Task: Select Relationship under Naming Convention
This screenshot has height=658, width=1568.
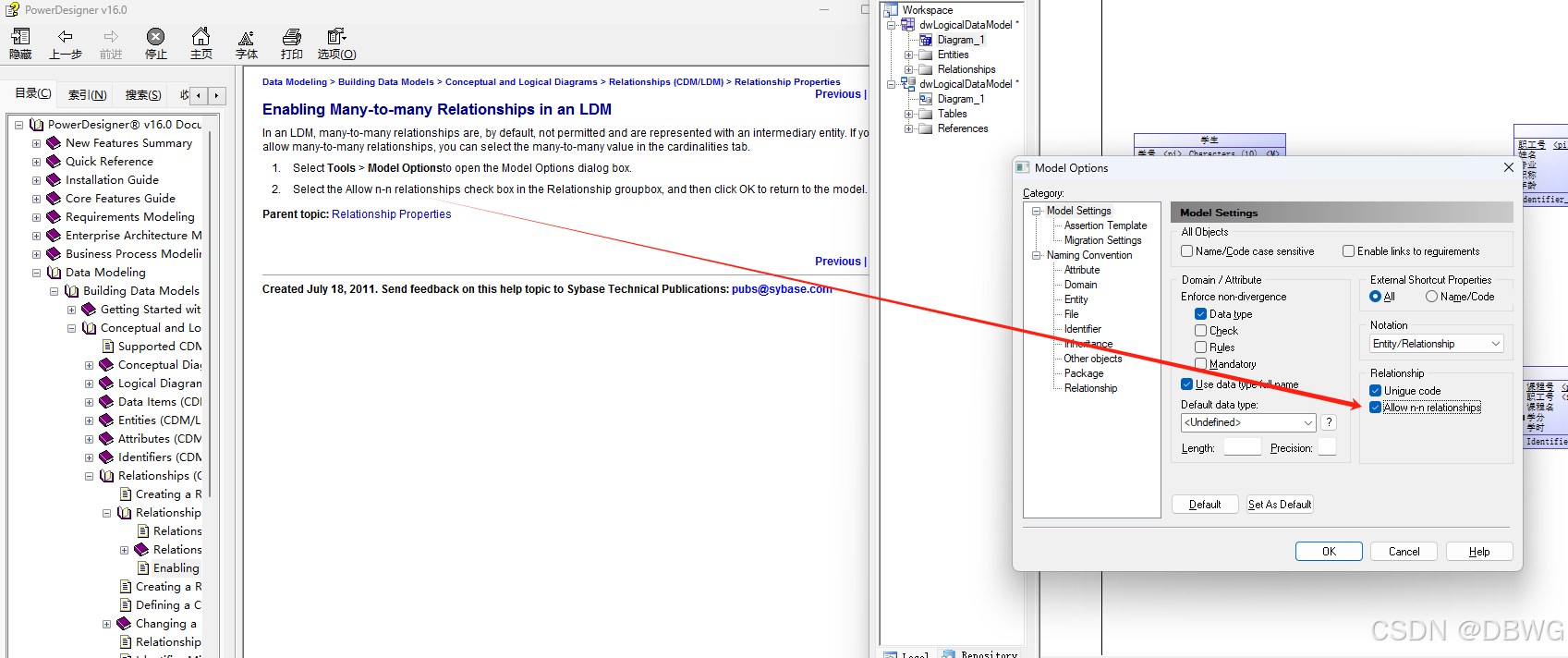Action: click(1090, 388)
